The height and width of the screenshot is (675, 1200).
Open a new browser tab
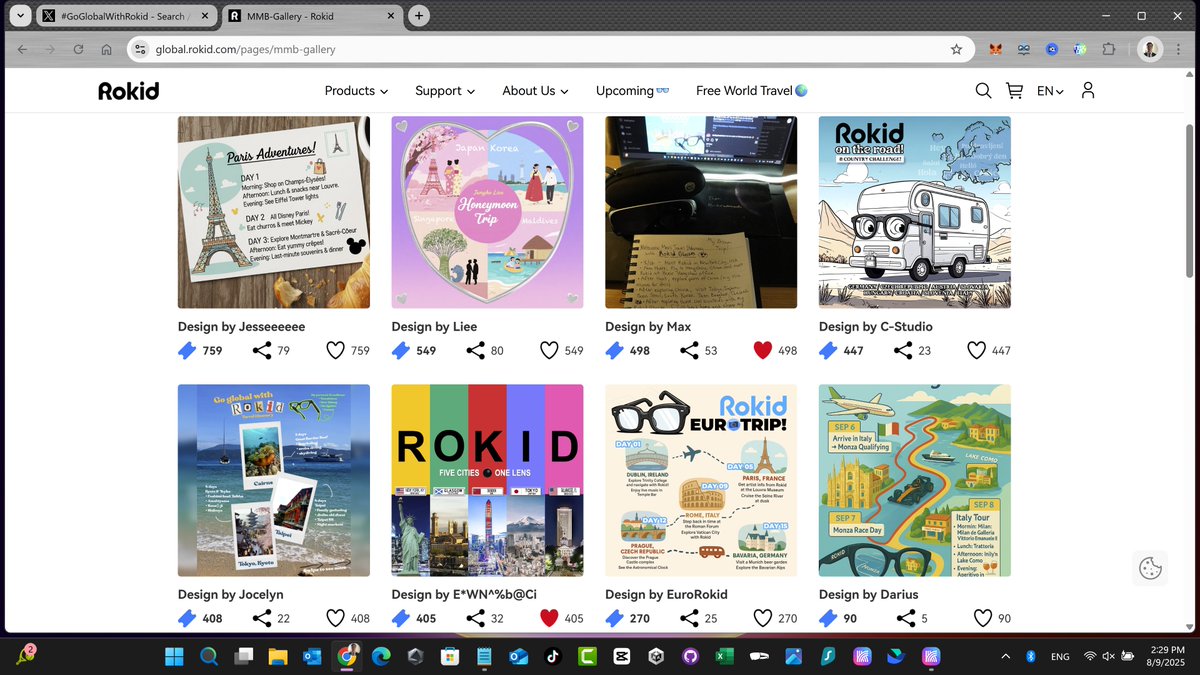[x=419, y=16]
